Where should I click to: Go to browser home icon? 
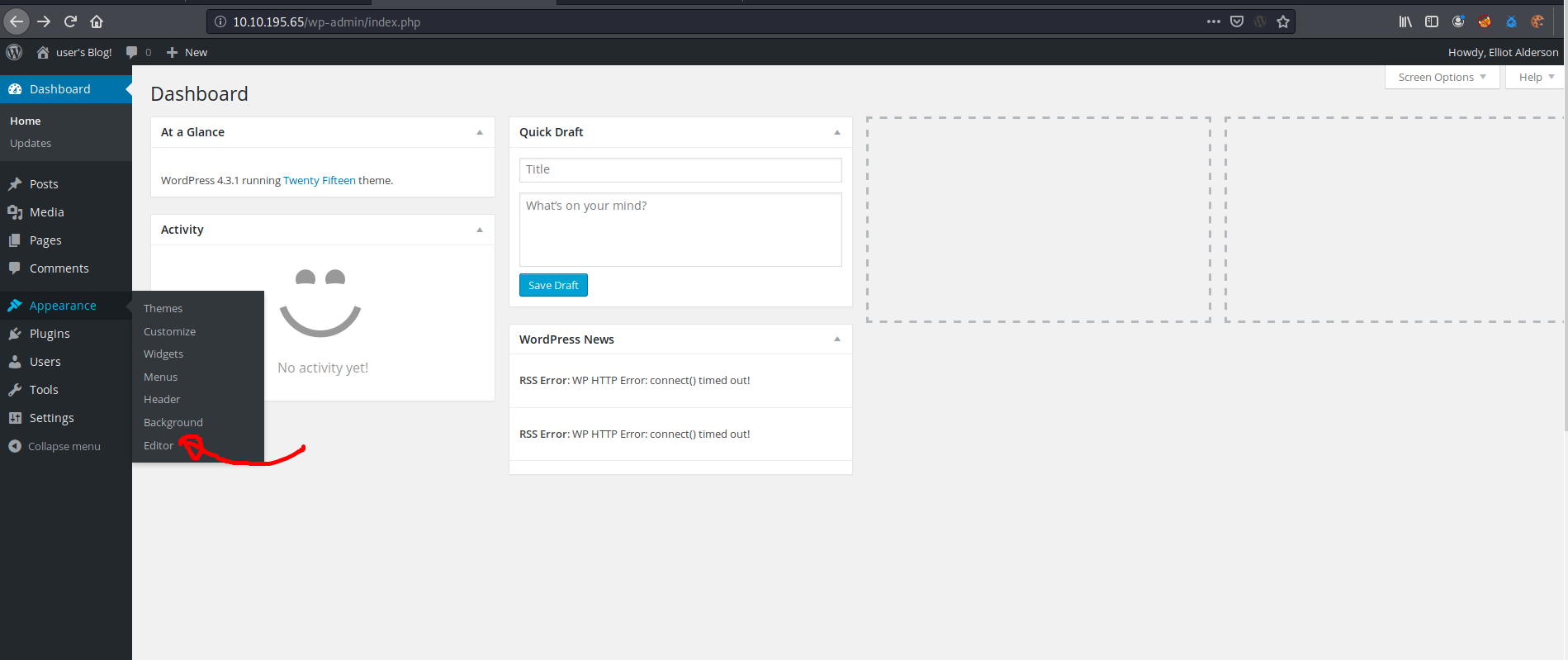[97, 21]
